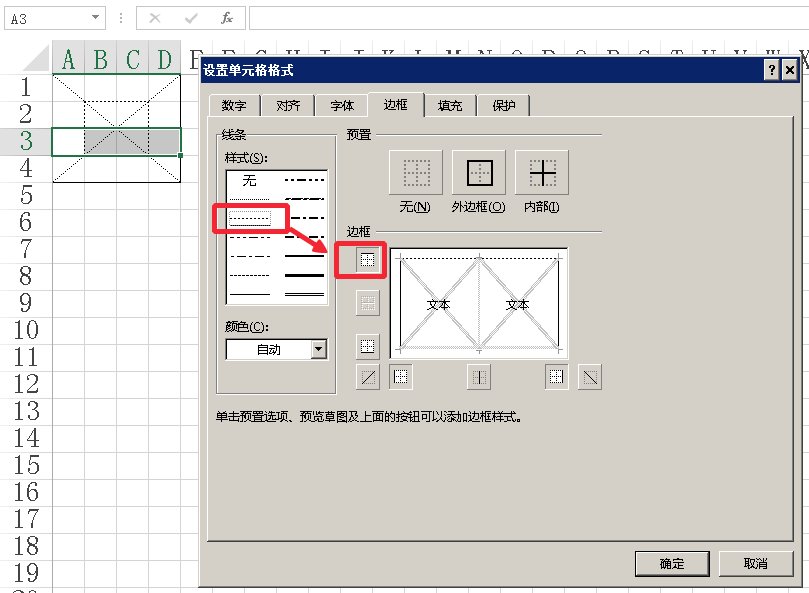Click the top border button
809x593 pixels.
point(368,260)
